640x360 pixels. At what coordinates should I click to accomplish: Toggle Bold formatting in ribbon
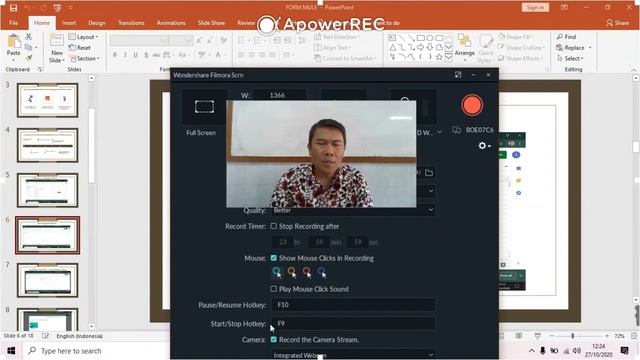click(115, 55)
